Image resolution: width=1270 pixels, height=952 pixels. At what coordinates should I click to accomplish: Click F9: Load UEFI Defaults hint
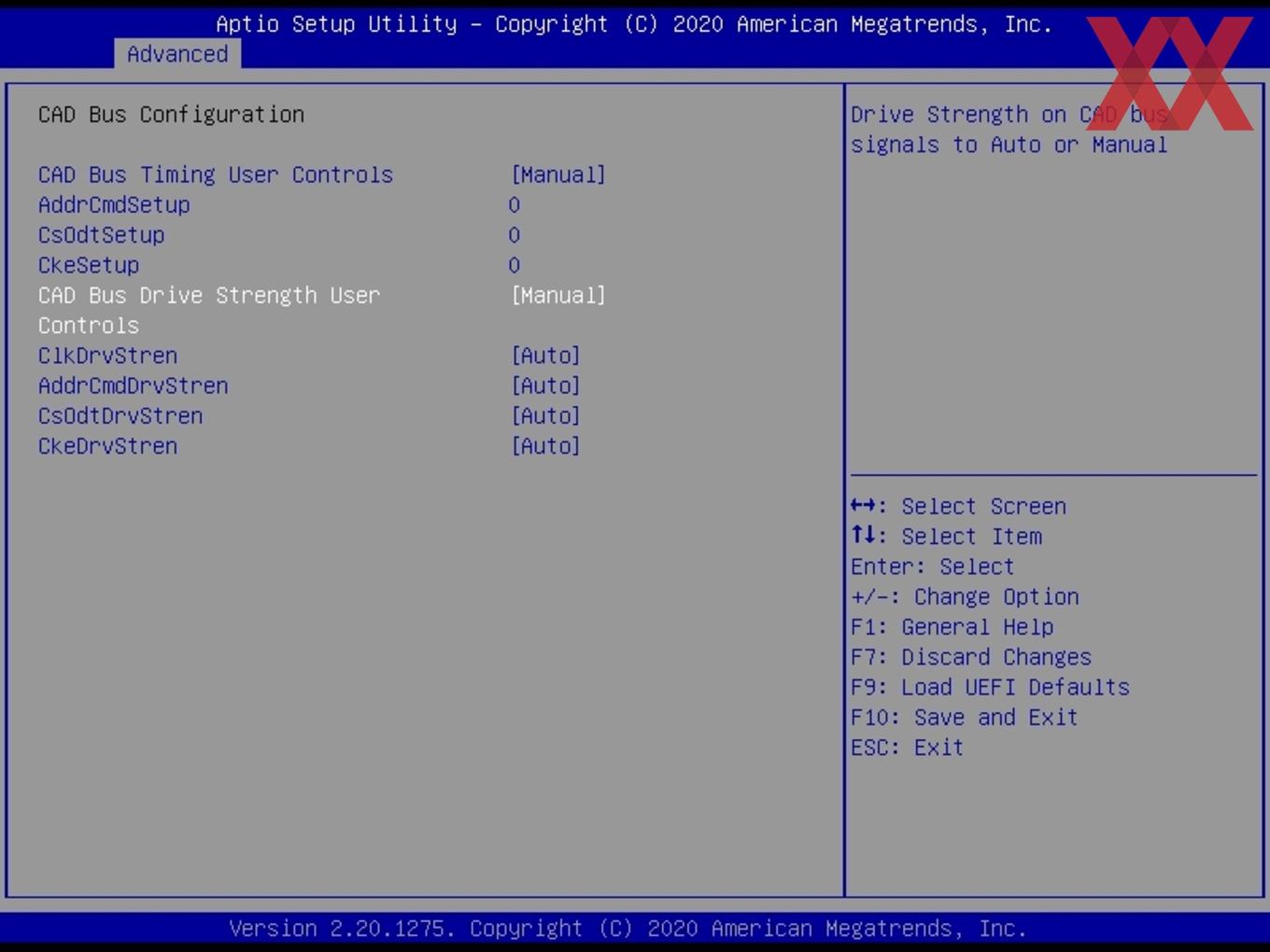(x=990, y=687)
